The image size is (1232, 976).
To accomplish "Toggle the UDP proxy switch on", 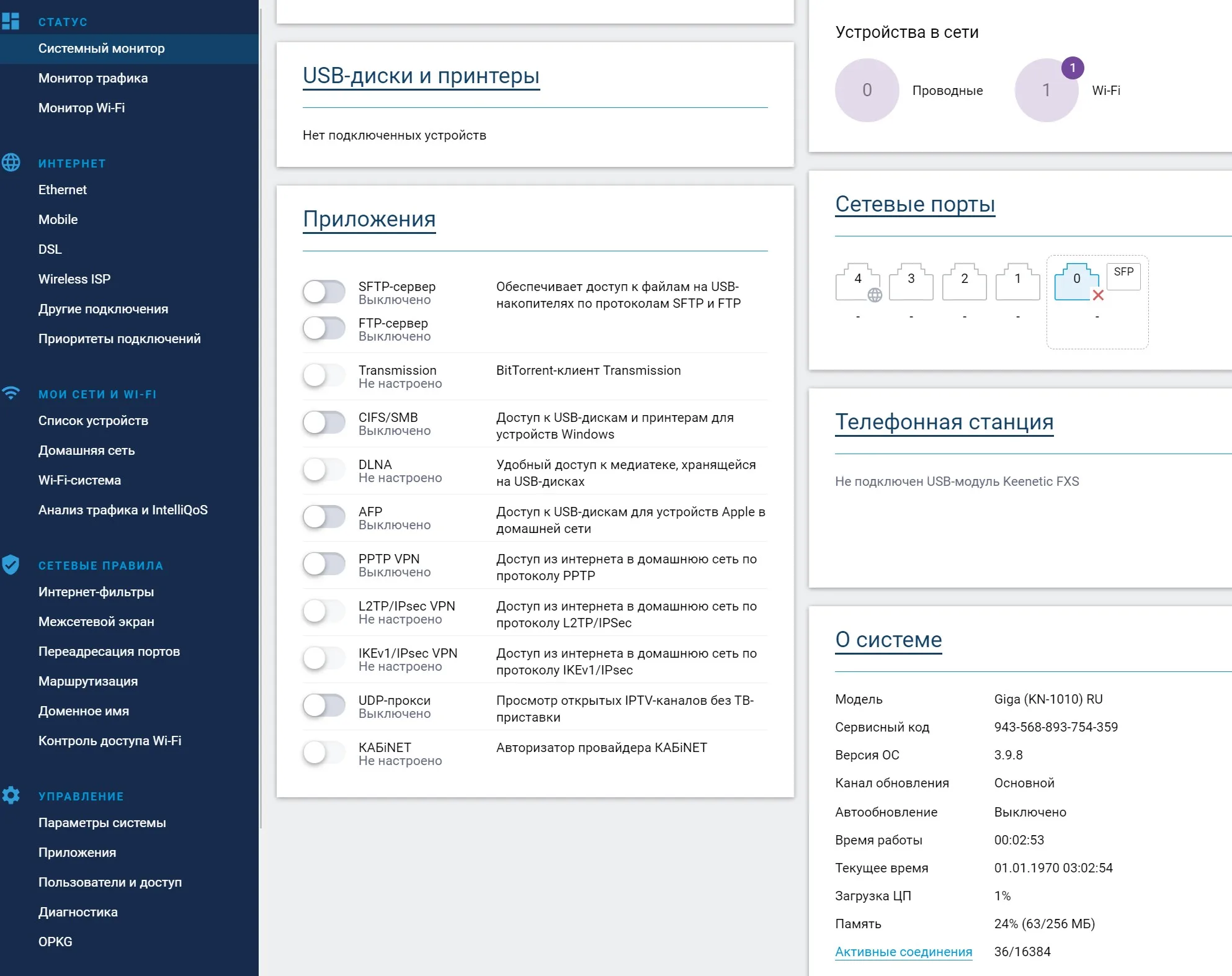I will tap(324, 706).
